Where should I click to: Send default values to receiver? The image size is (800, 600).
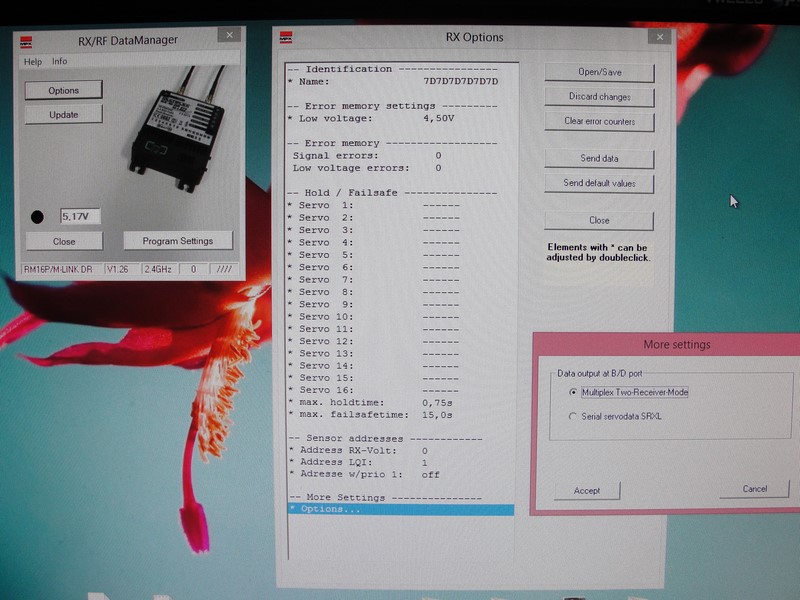pyautogui.click(x=599, y=184)
